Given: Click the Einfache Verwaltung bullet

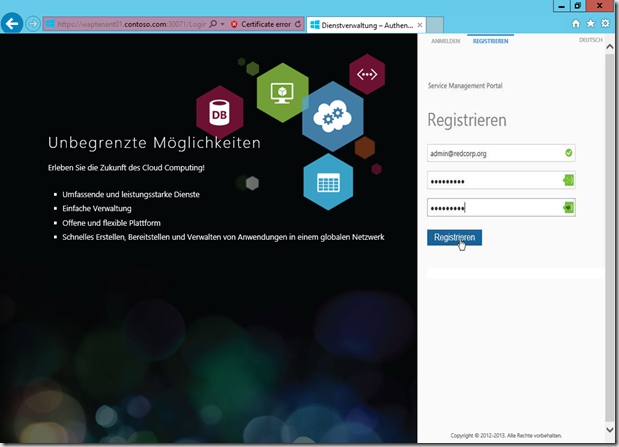Looking at the screenshot, I should click(97, 208).
